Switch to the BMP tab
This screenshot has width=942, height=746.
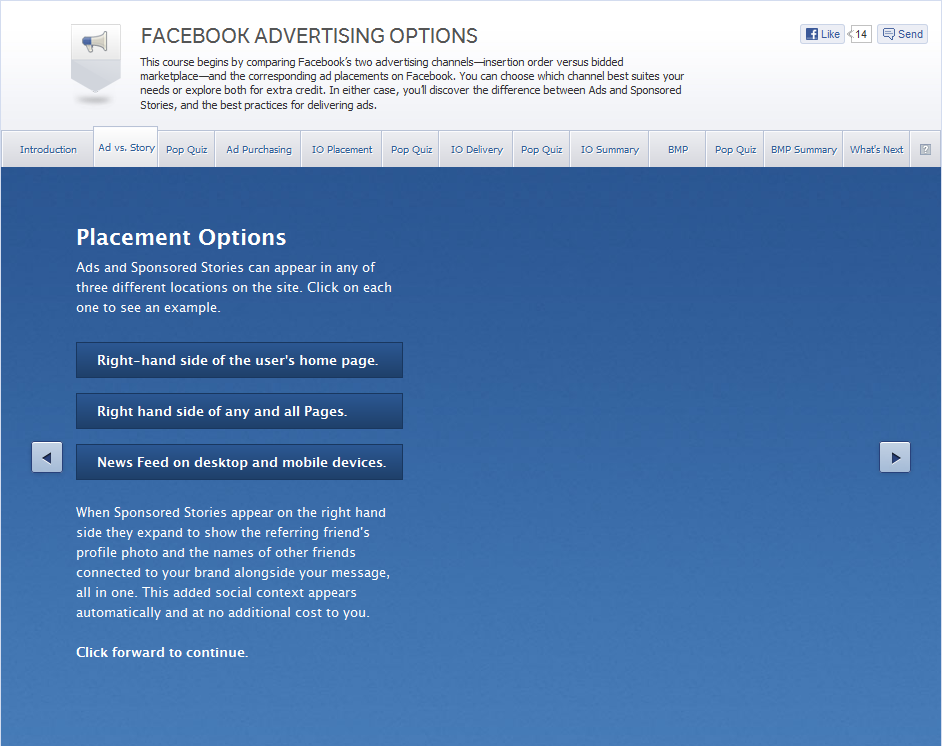[x=678, y=150]
